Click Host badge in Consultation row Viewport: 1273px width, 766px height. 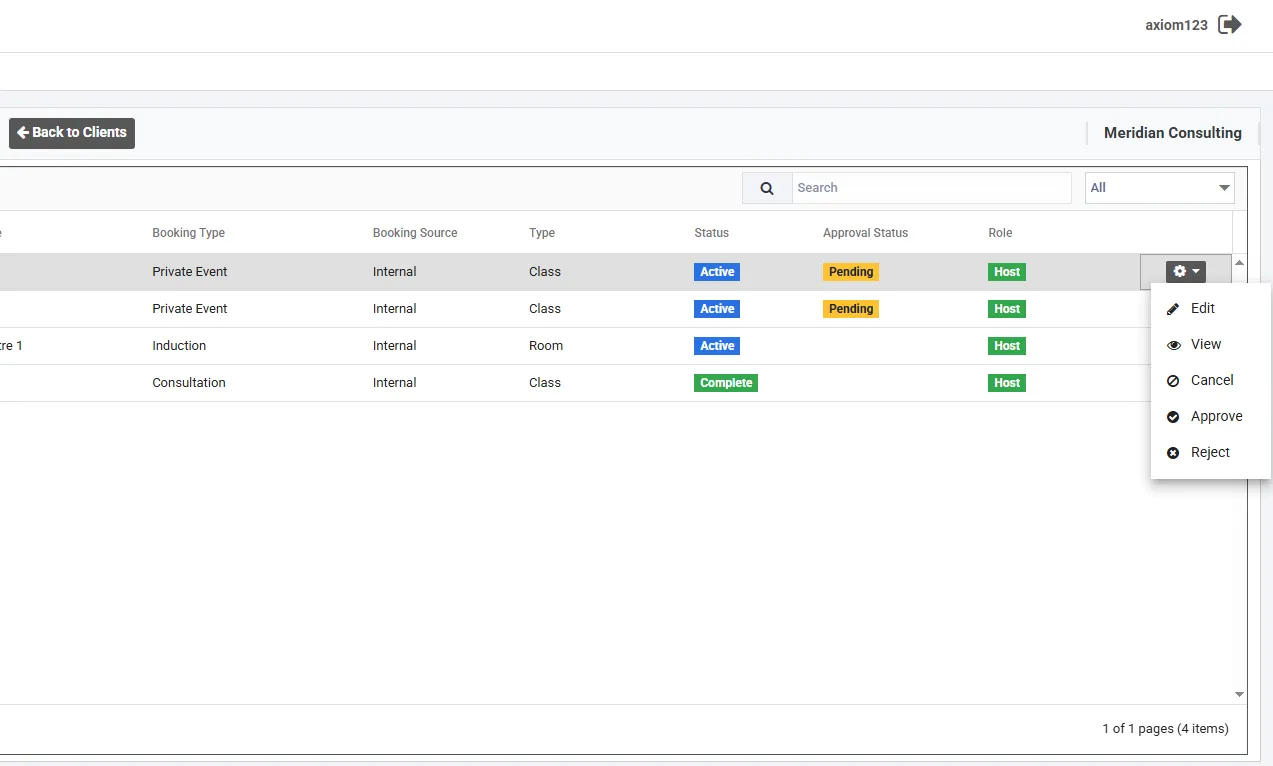pos(1007,383)
